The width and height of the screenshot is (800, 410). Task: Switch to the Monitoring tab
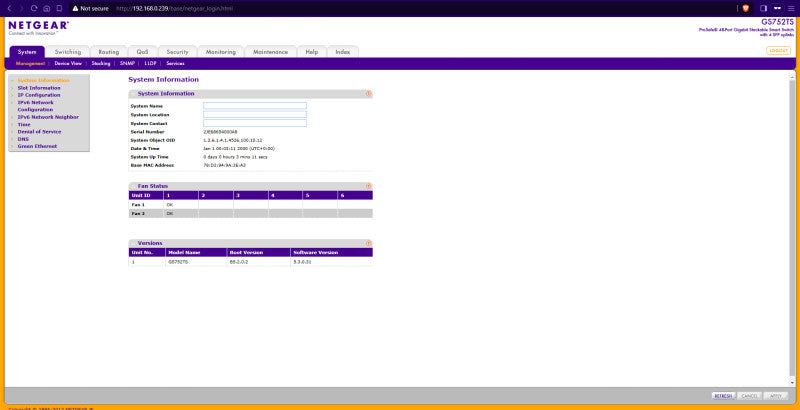tap(220, 52)
